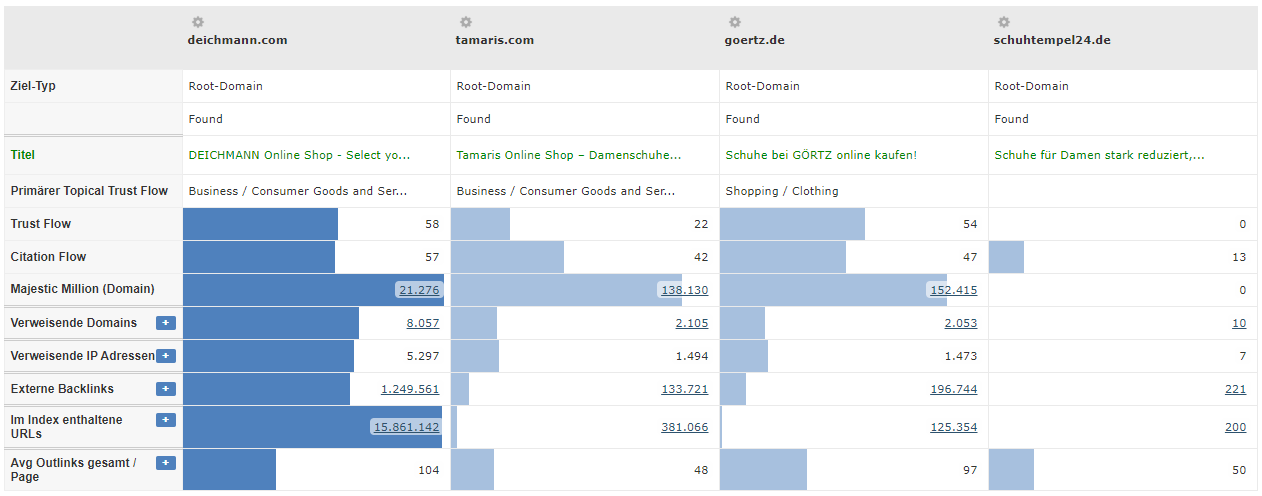The width and height of the screenshot is (1262, 496).
Task: Click tamaris.com Trust Flow value 22
Action: coord(701,224)
